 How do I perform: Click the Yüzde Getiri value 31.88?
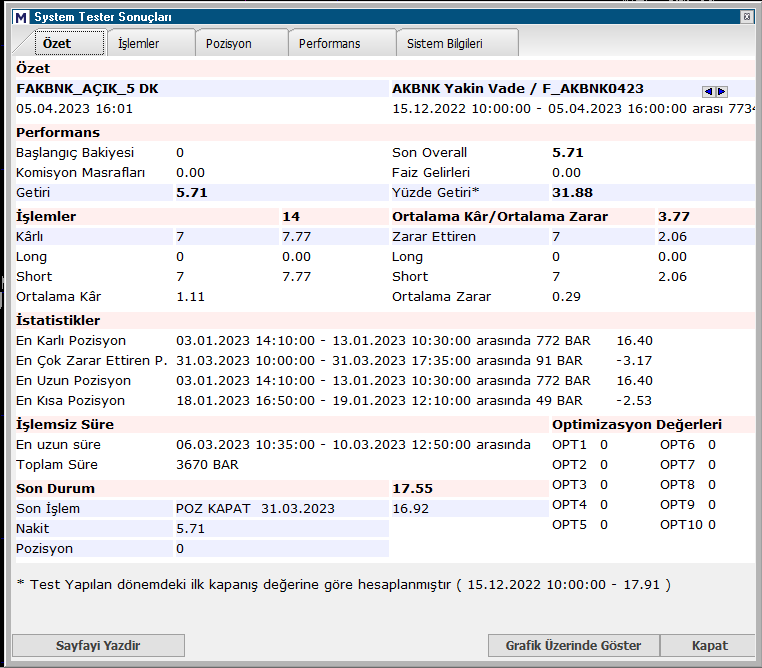coord(572,192)
